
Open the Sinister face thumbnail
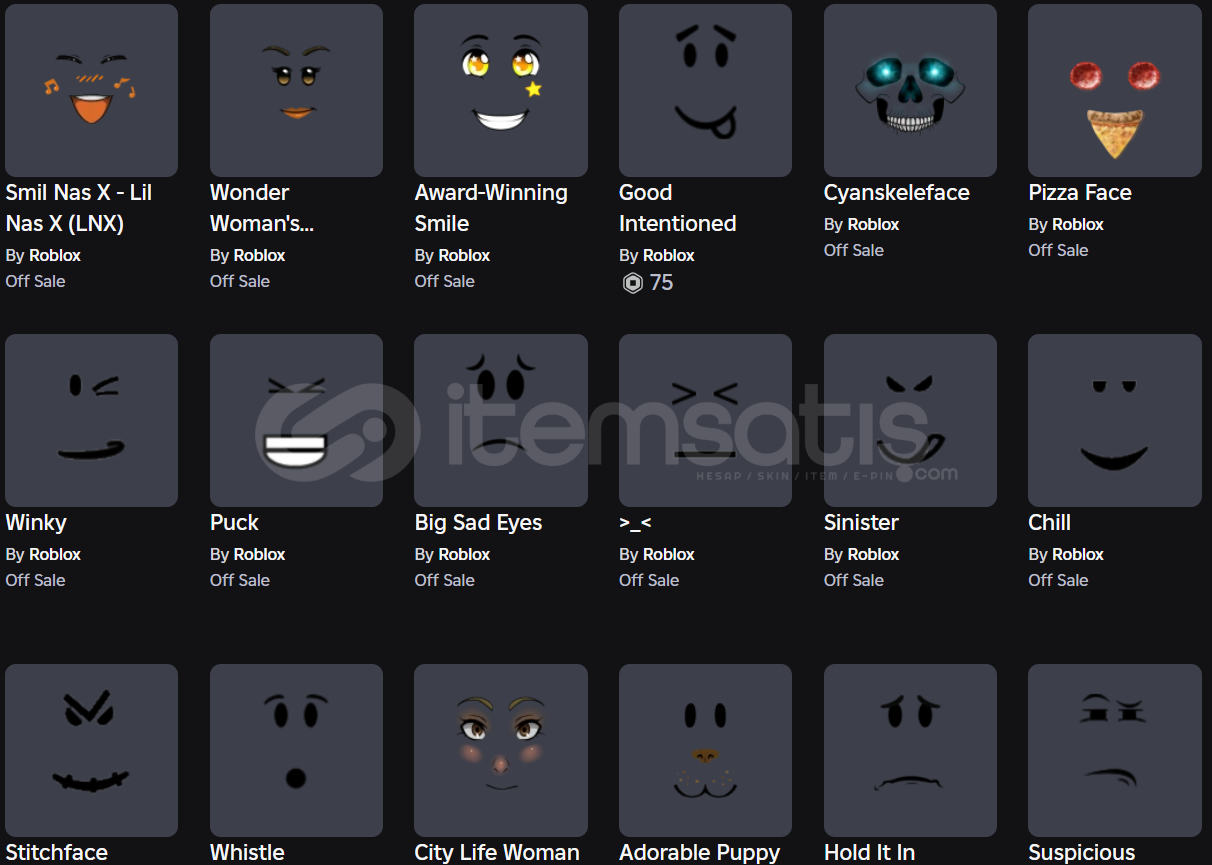910,420
